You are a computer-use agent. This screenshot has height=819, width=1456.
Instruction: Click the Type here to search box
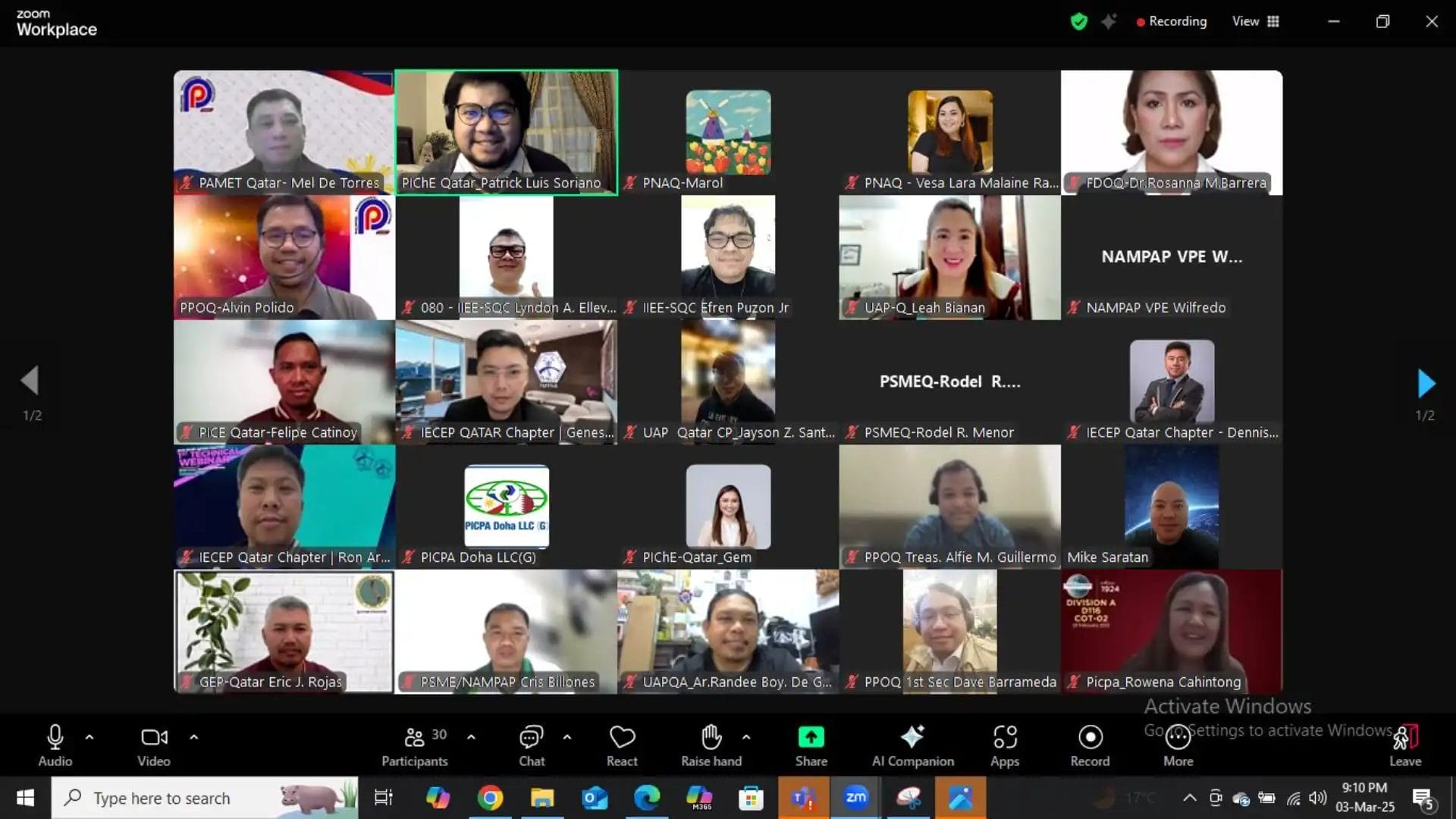click(205, 798)
